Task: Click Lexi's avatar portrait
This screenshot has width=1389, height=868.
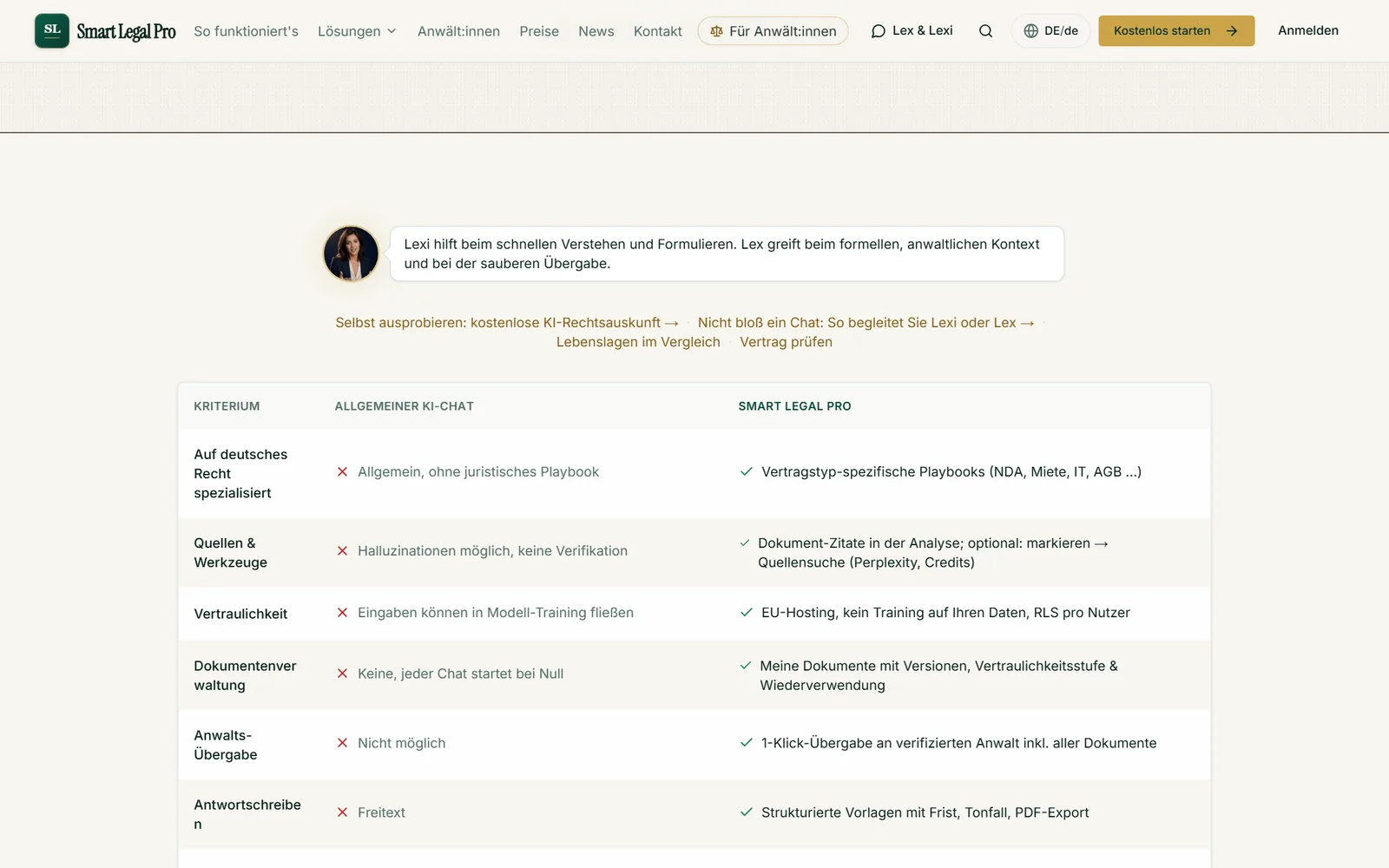Action: tap(351, 253)
